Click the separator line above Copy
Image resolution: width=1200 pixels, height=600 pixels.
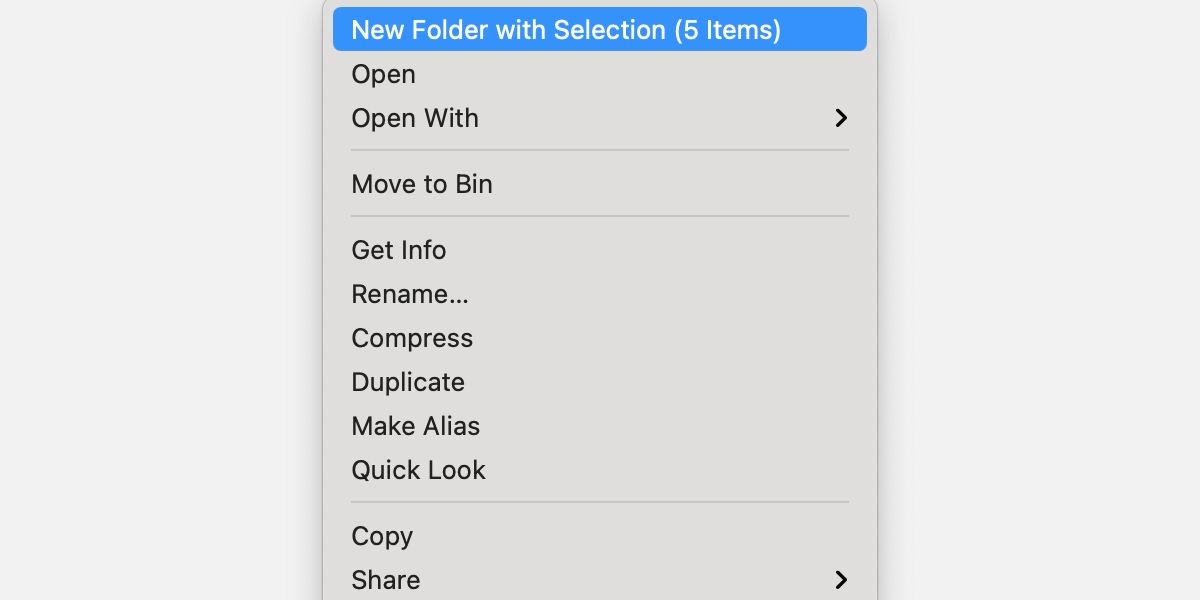tap(600, 502)
